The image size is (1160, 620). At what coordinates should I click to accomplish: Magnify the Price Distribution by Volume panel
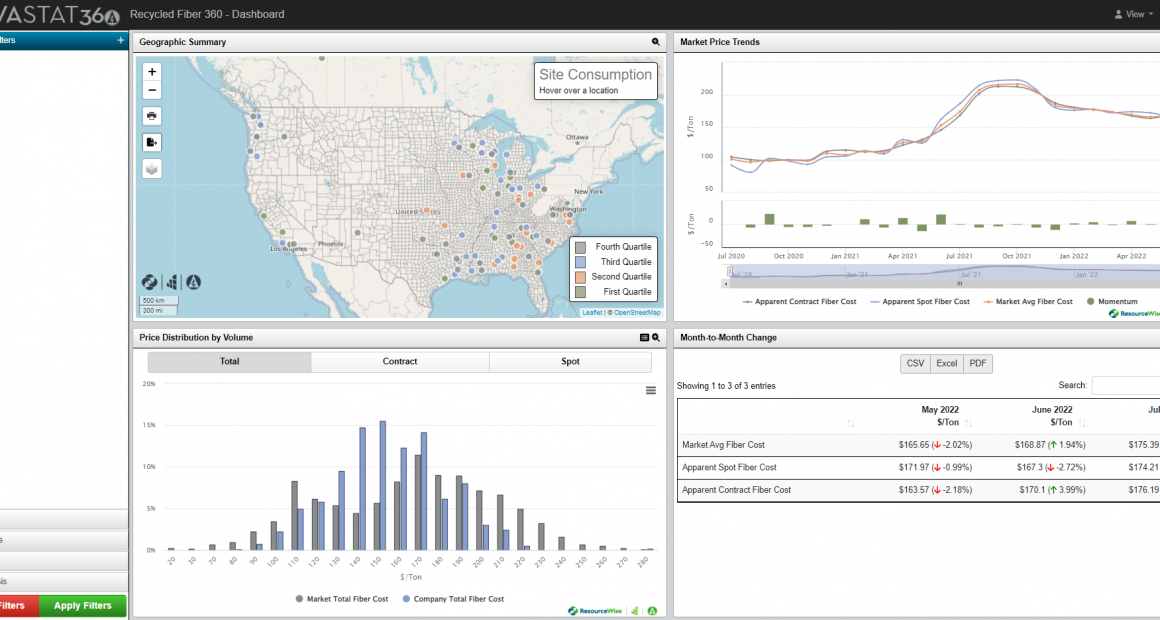click(656, 338)
